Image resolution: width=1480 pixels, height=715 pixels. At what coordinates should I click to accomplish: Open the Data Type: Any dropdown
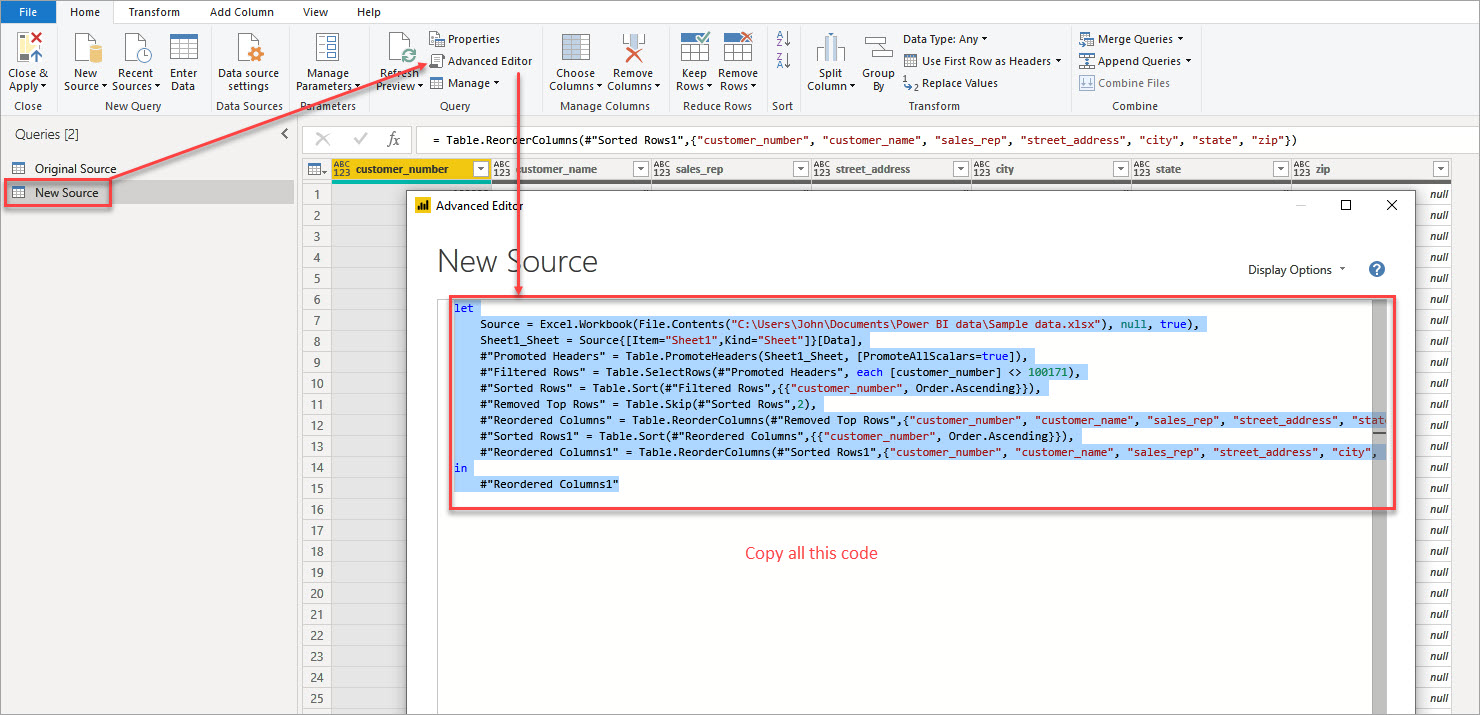(x=945, y=39)
